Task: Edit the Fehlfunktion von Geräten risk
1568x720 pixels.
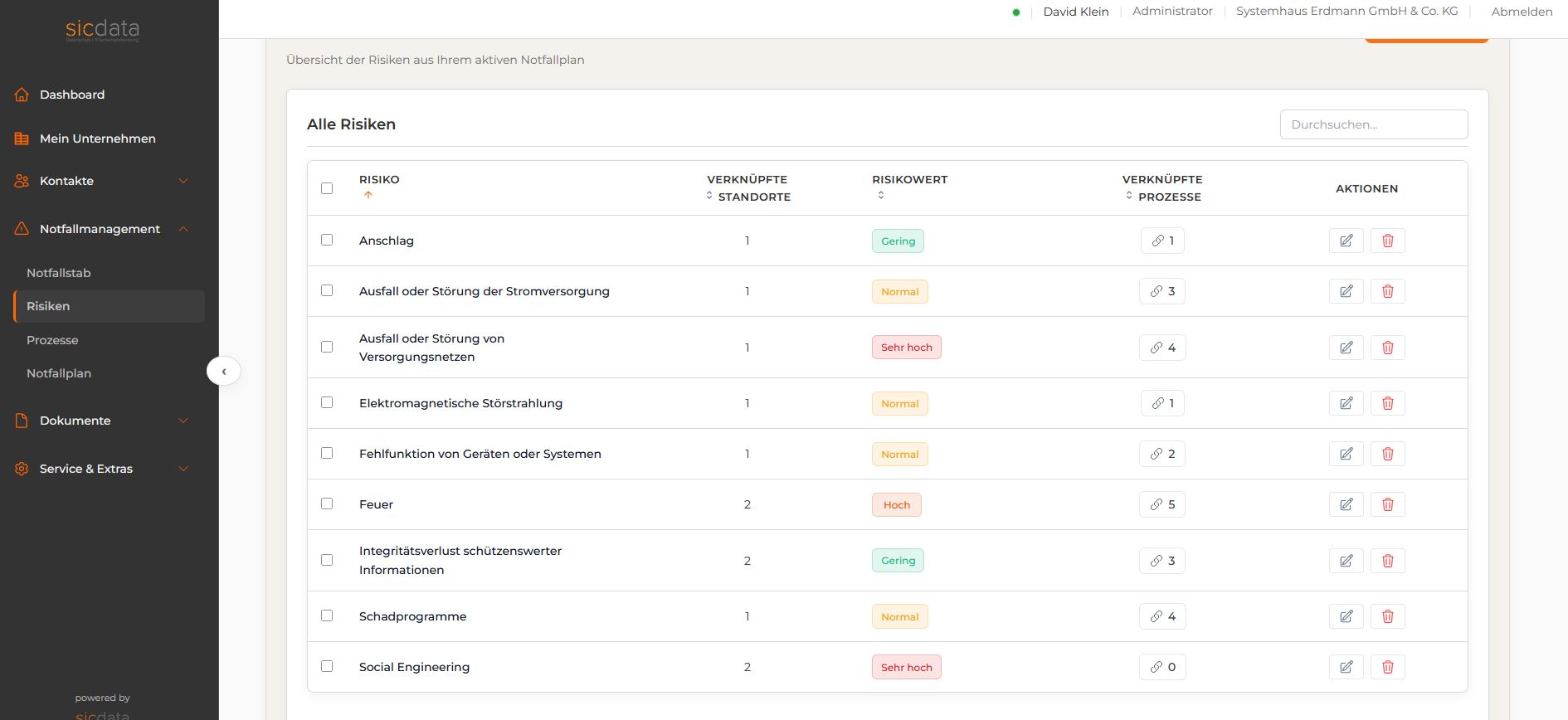Action: pos(1346,454)
